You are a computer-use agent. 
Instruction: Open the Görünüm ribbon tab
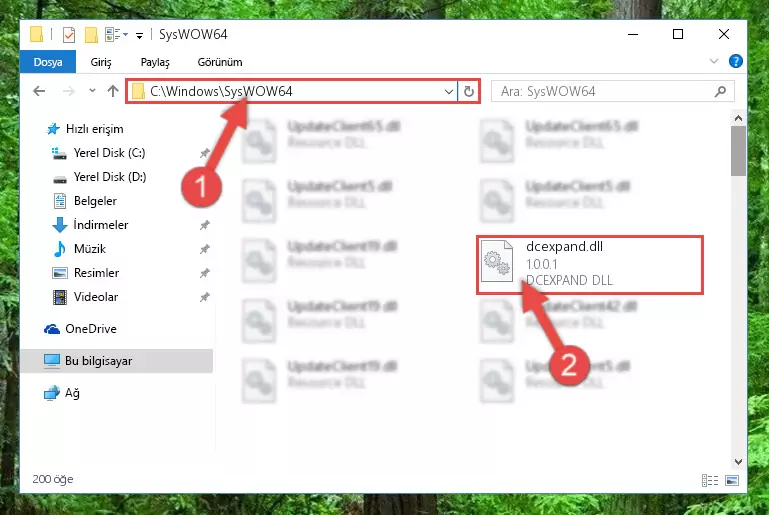tap(220, 62)
